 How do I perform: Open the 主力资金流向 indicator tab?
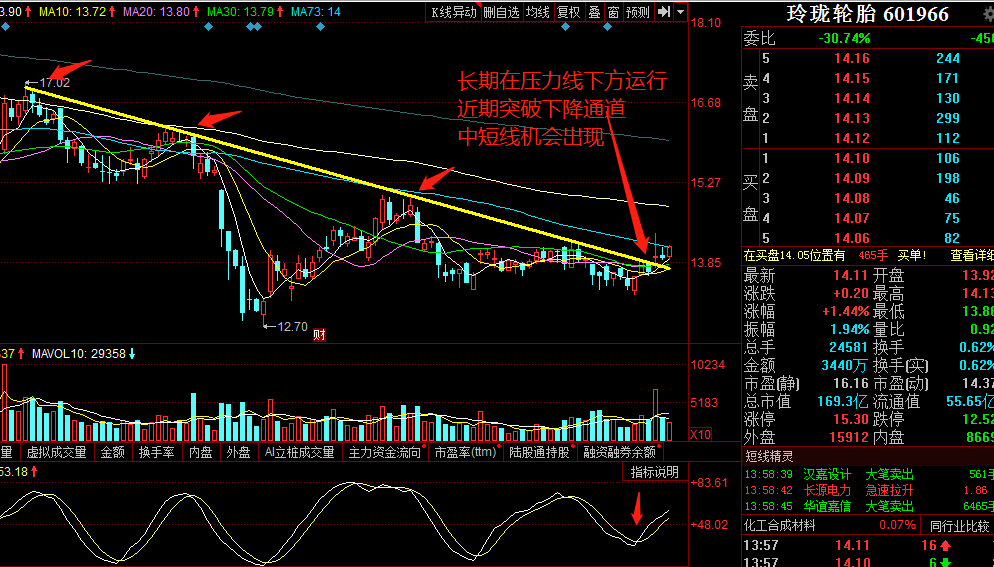385,452
